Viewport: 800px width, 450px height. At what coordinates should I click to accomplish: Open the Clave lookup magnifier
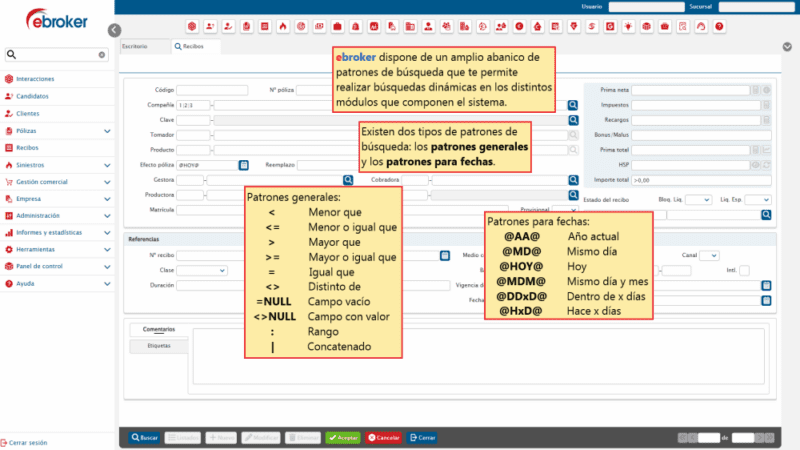tap(573, 120)
